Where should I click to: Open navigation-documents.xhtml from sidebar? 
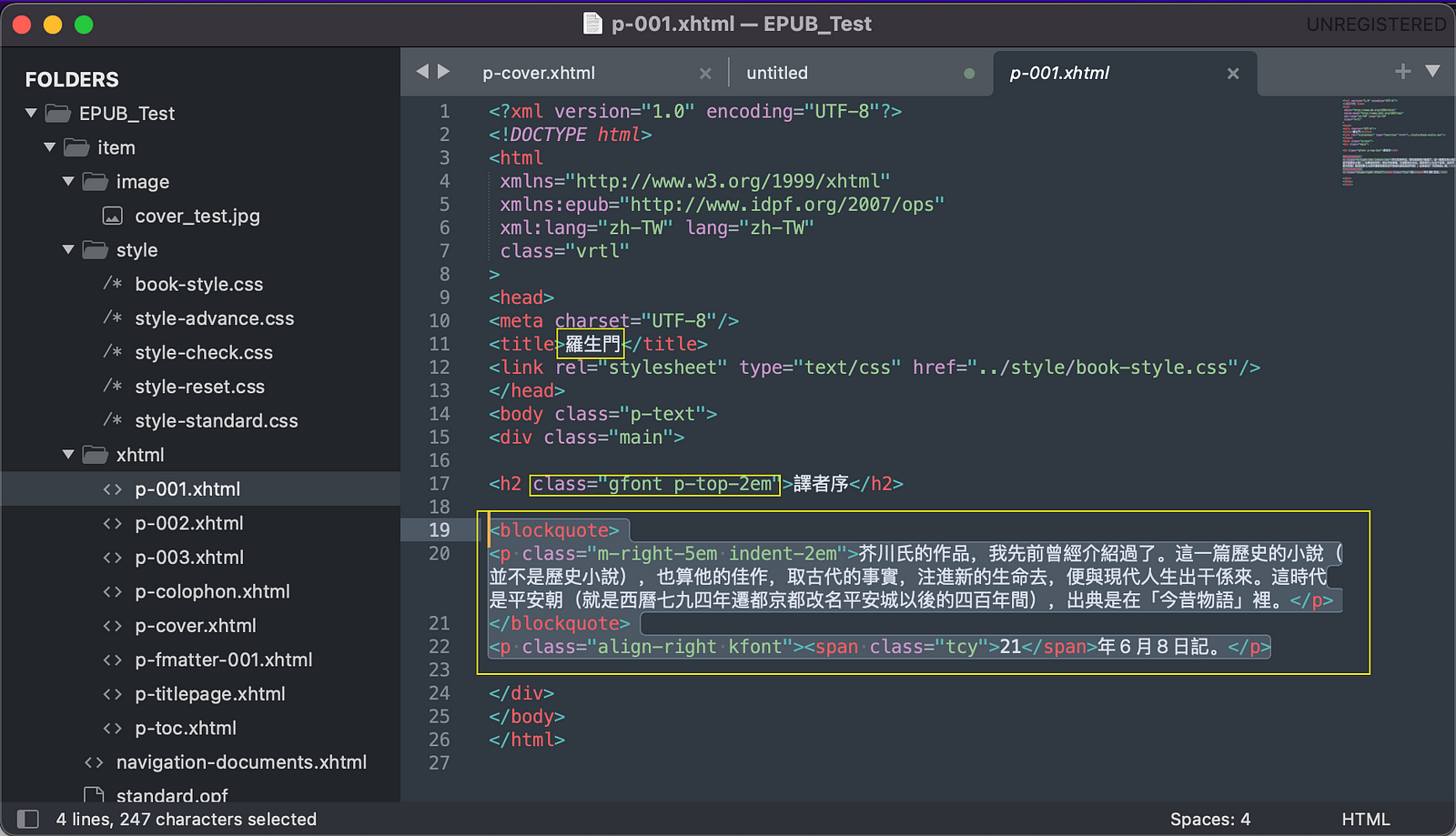pos(241,762)
